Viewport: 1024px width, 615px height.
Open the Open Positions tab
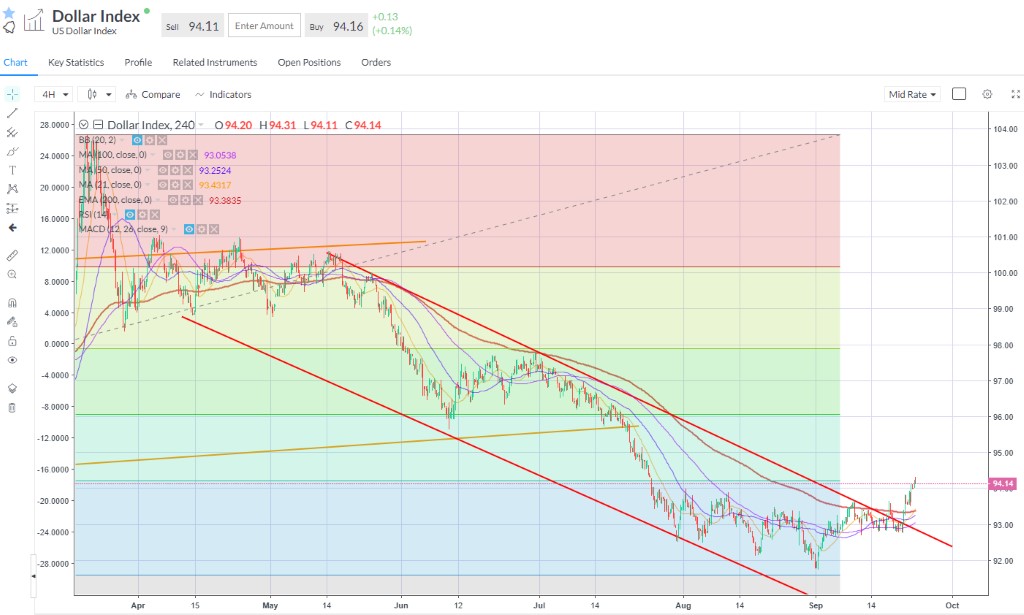pos(310,62)
